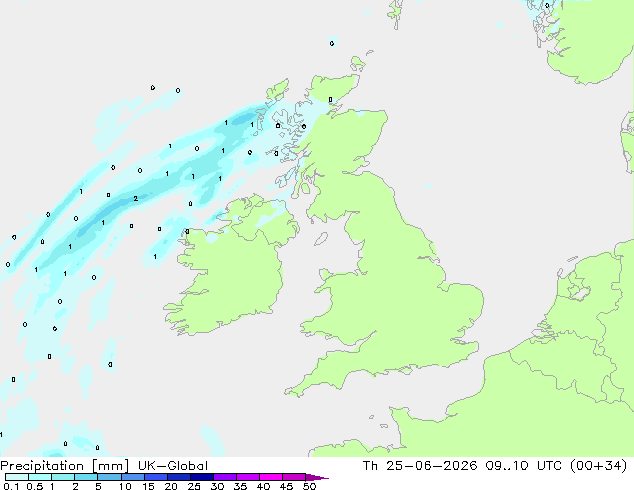Click the purple arrow ending the legend scale

click(x=317, y=477)
